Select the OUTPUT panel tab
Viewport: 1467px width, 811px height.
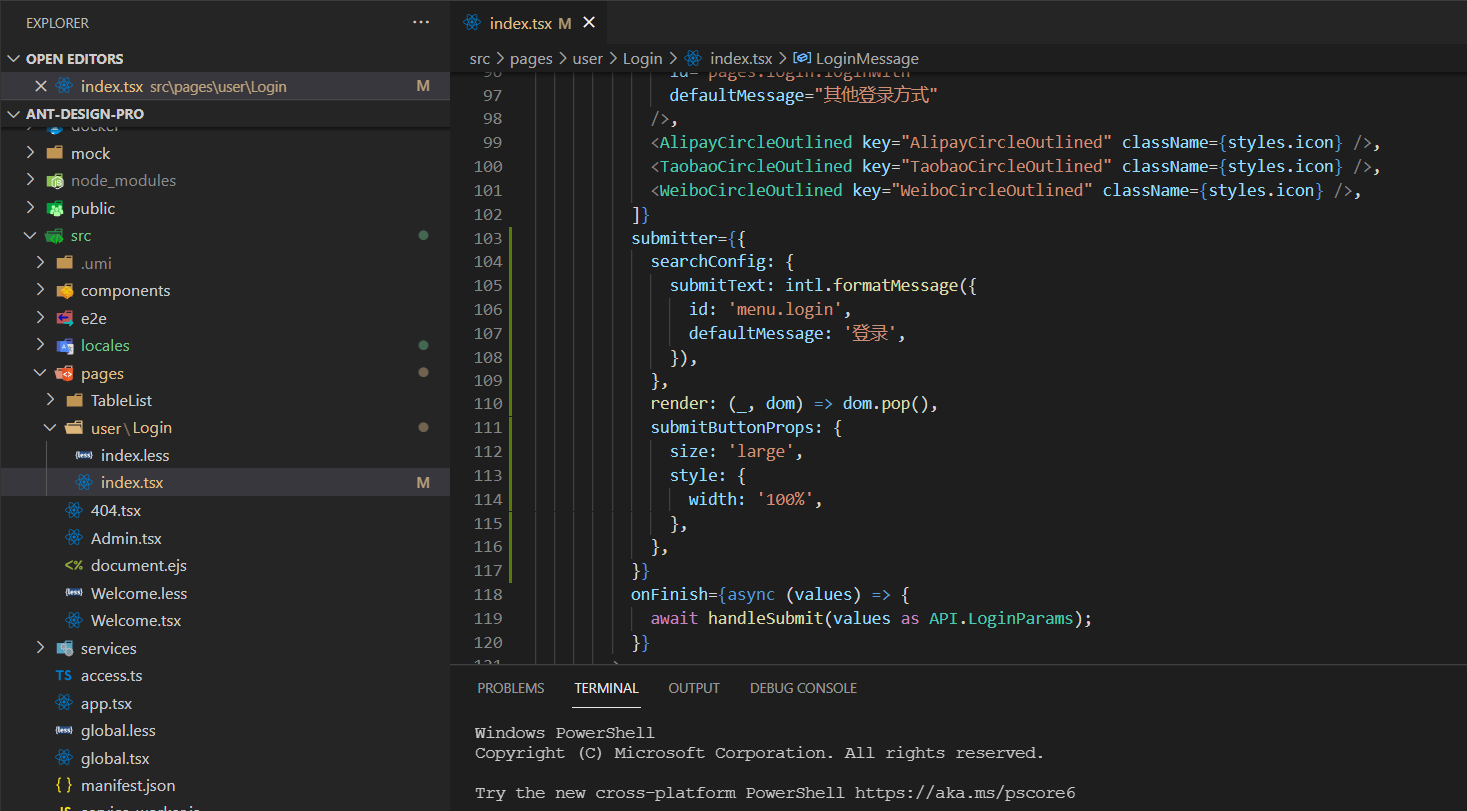[694, 688]
